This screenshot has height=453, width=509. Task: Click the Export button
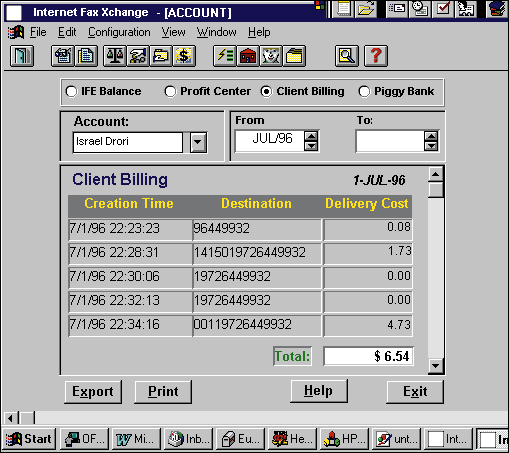pos(93,392)
